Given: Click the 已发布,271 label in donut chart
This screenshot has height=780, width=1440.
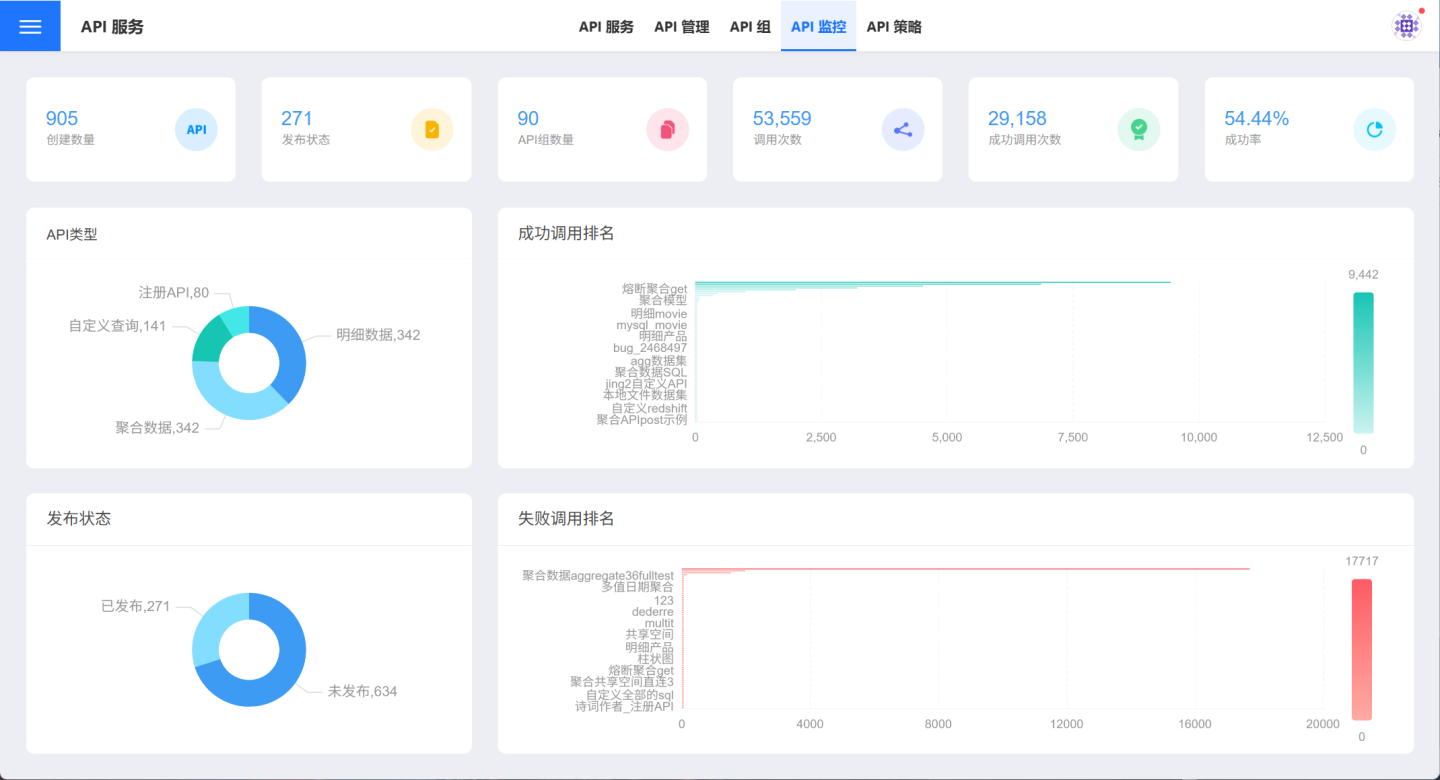Looking at the screenshot, I should coord(136,606).
